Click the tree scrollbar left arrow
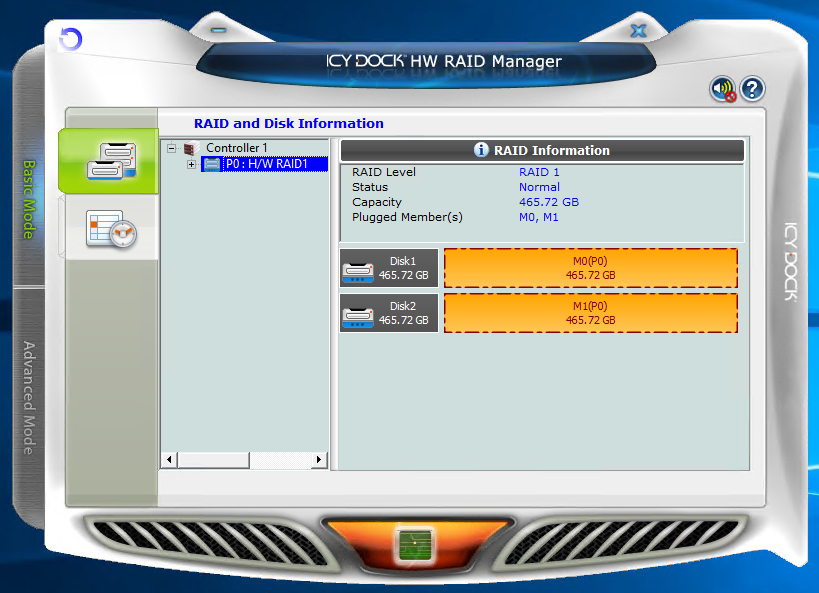The width and height of the screenshot is (819, 593). coord(169,460)
